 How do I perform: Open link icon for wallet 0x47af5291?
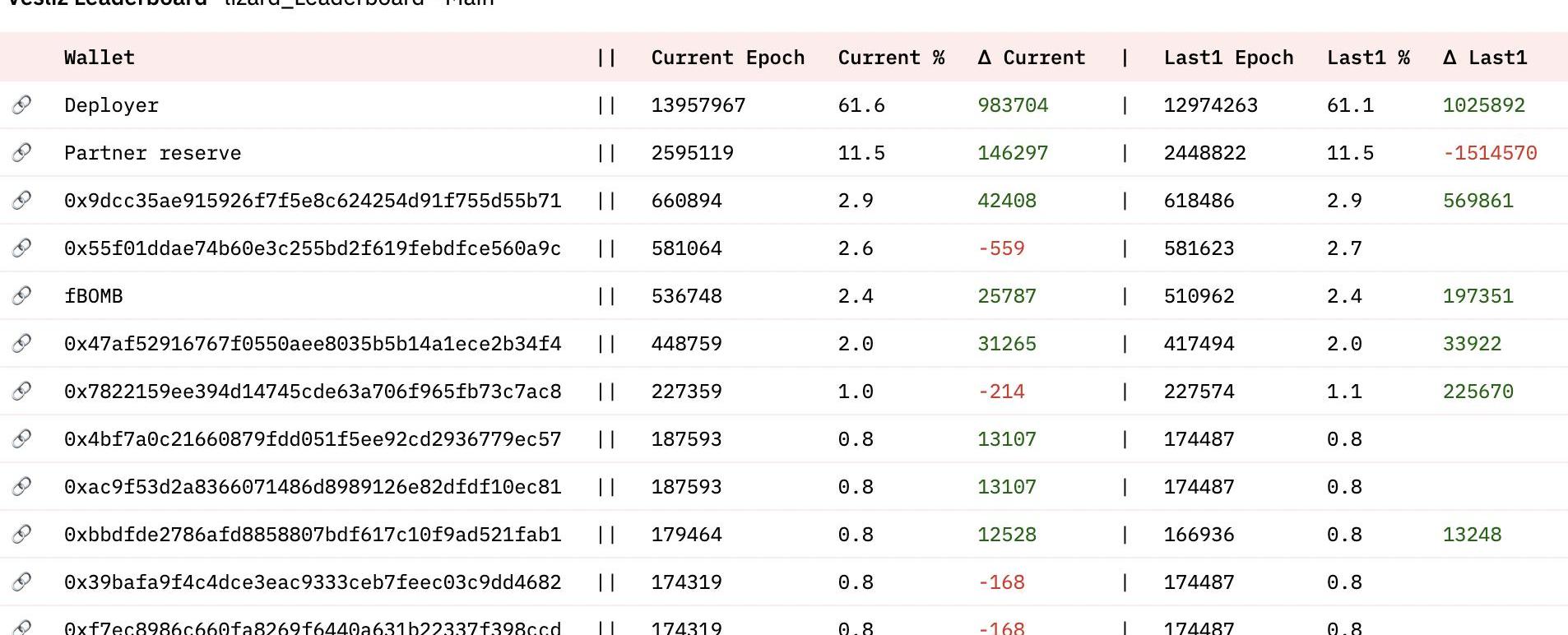[x=22, y=343]
